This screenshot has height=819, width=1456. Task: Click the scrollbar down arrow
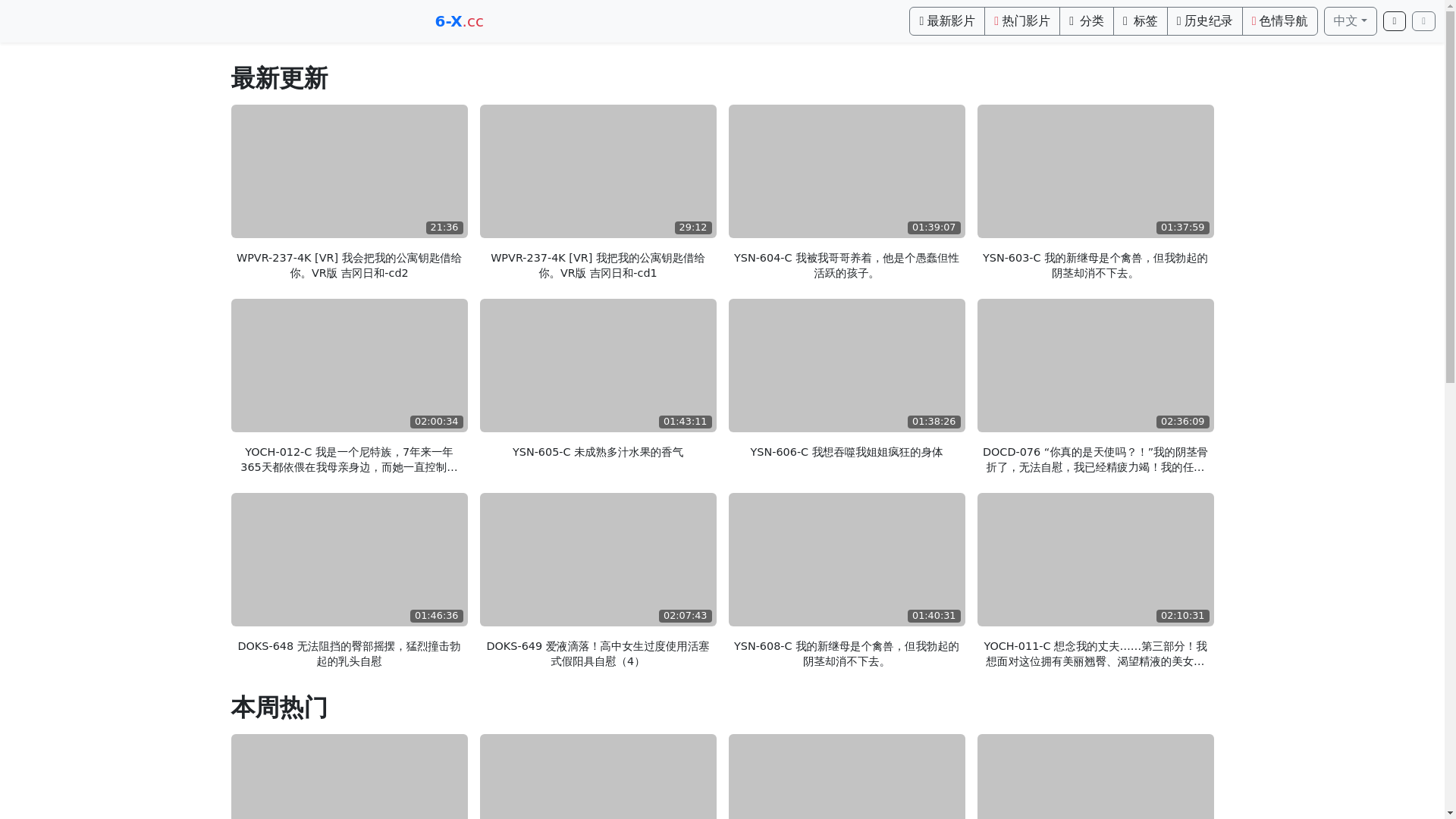(1450, 814)
